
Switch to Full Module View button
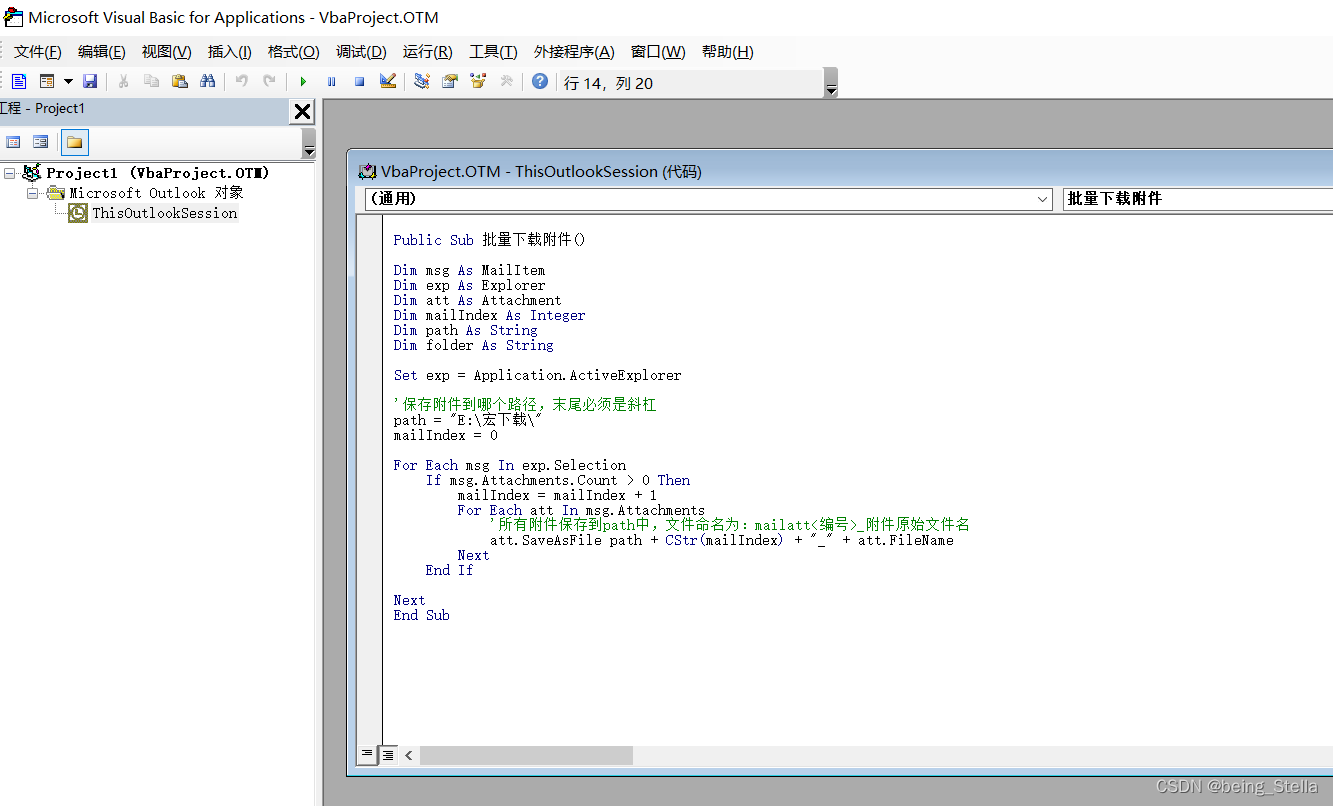point(387,755)
